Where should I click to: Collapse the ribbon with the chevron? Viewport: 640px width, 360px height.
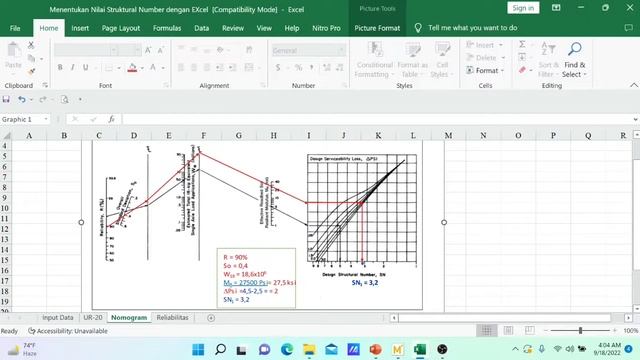pyautogui.click(x=633, y=85)
